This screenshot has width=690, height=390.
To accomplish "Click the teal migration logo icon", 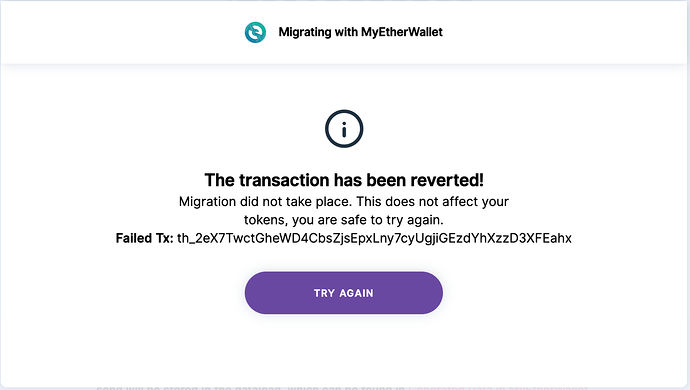I will (x=255, y=32).
